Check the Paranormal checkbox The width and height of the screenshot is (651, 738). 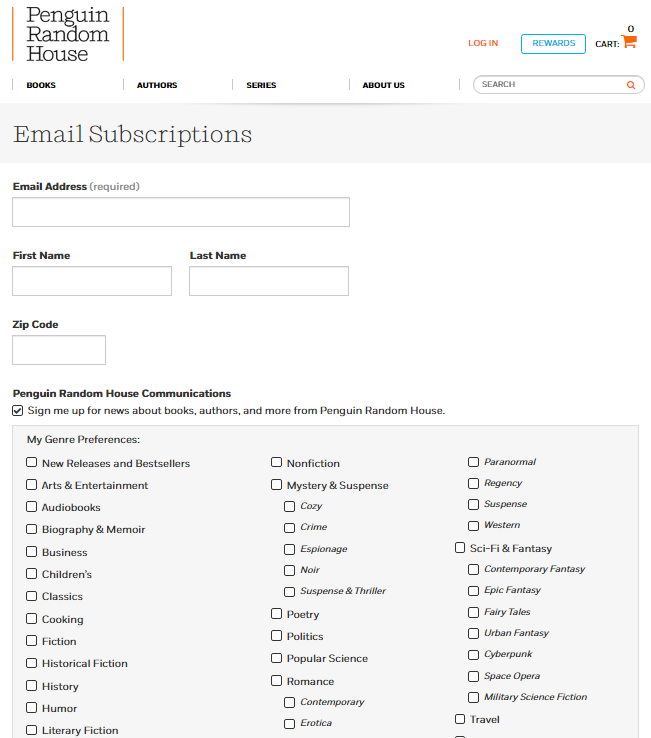(474, 462)
